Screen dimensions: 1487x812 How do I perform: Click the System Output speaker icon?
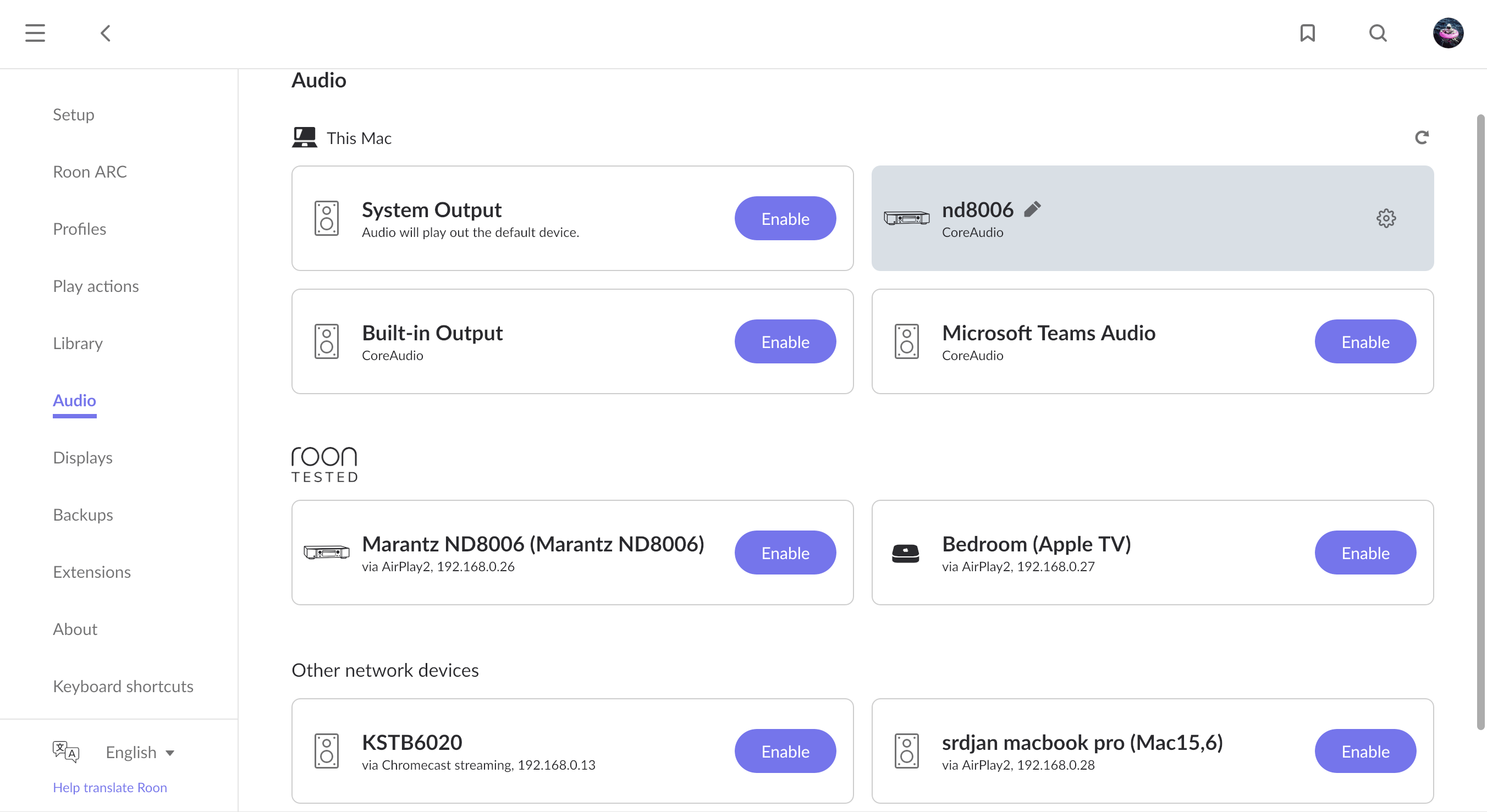326,218
